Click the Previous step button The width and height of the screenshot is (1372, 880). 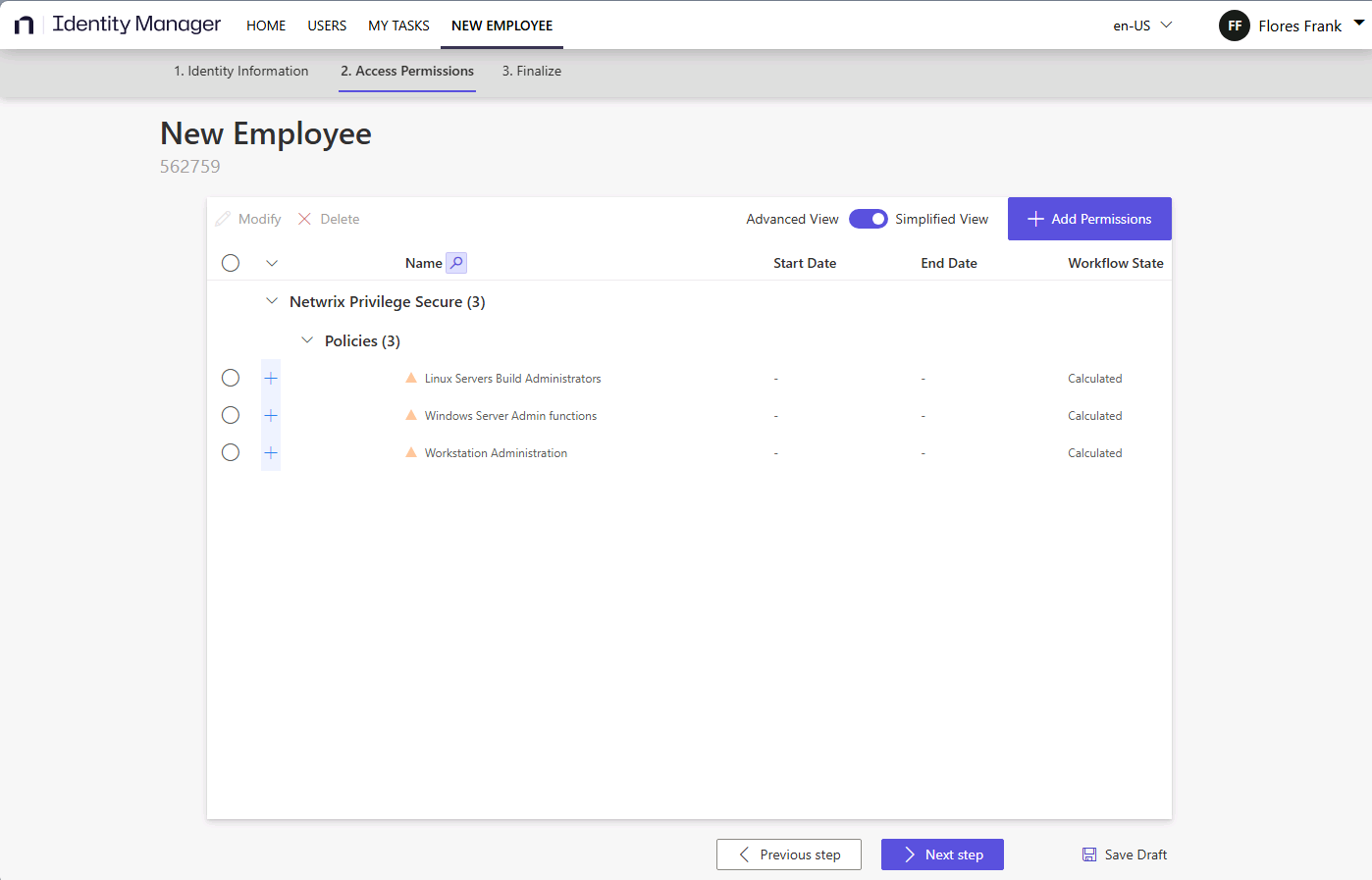tap(789, 854)
